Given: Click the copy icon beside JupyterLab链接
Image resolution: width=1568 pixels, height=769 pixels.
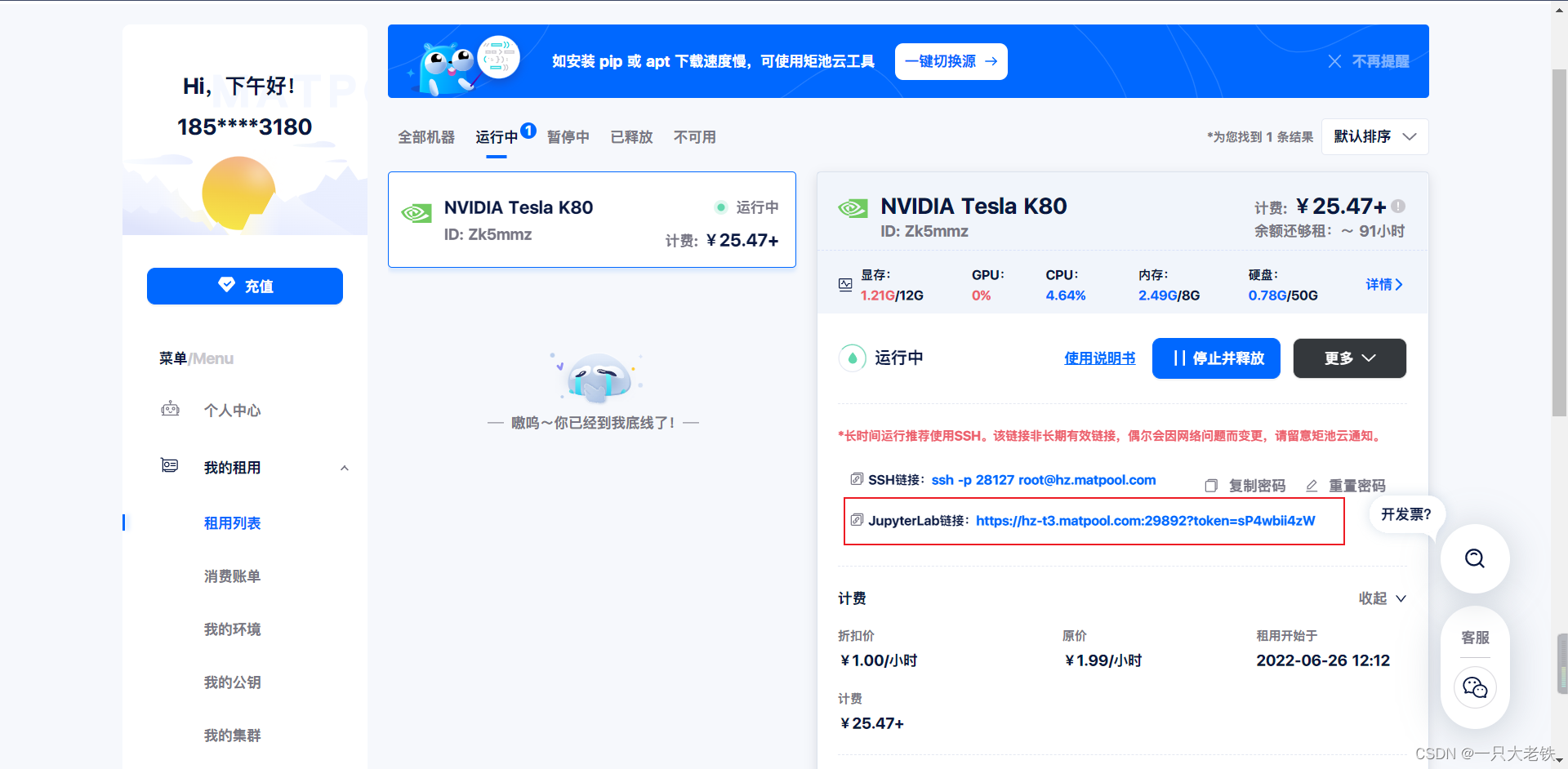Looking at the screenshot, I should pos(857,519).
